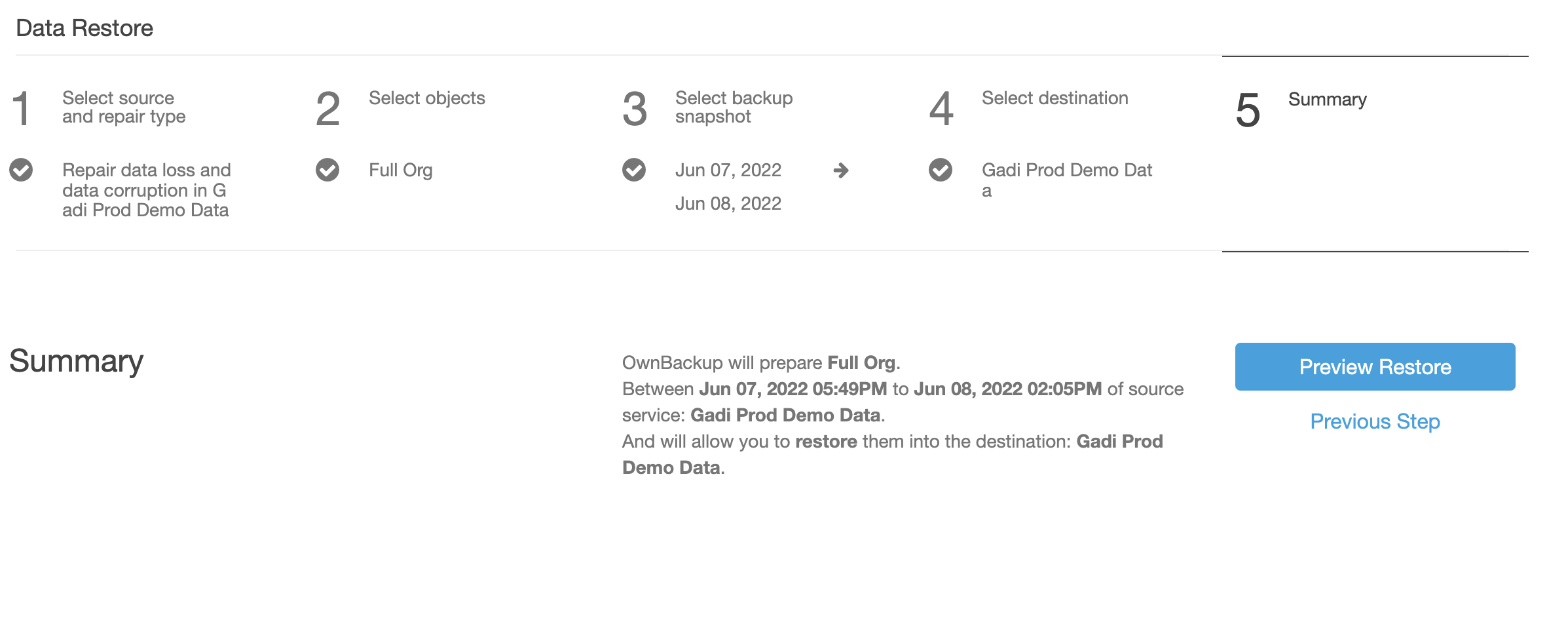Click the checkmark icon next to snapshot dates
Screen dimensions: 1568x620
[x=633, y=170]
